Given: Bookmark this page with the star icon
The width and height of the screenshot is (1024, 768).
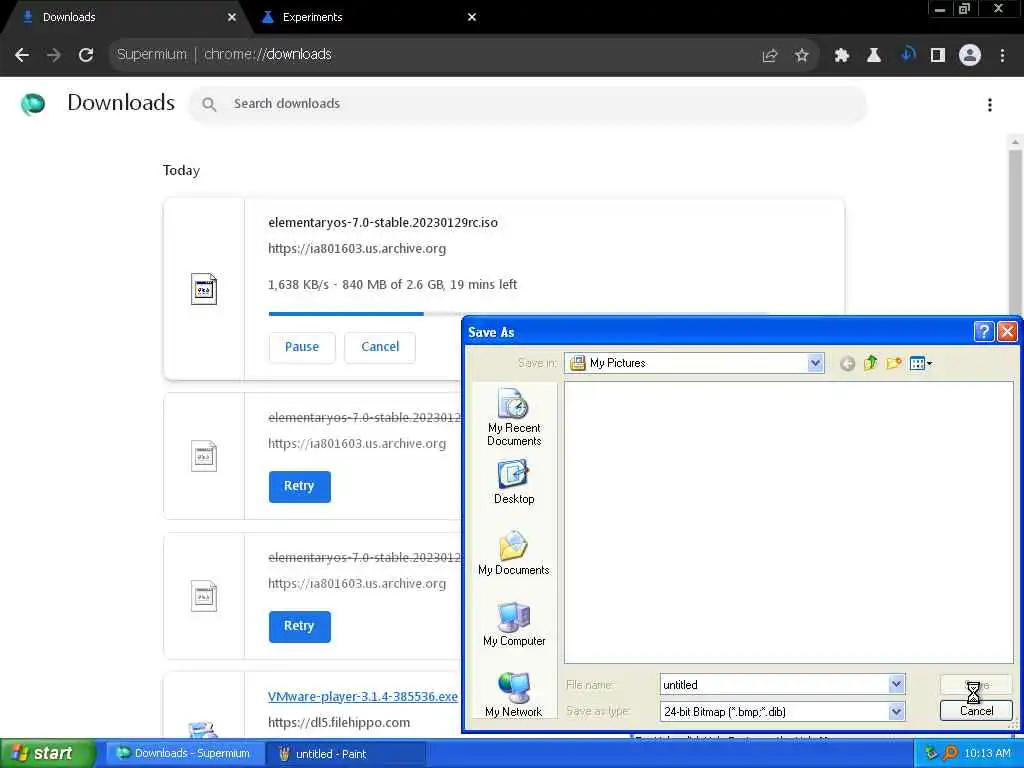Looking at the screenshot, I should tap(802, 56).
